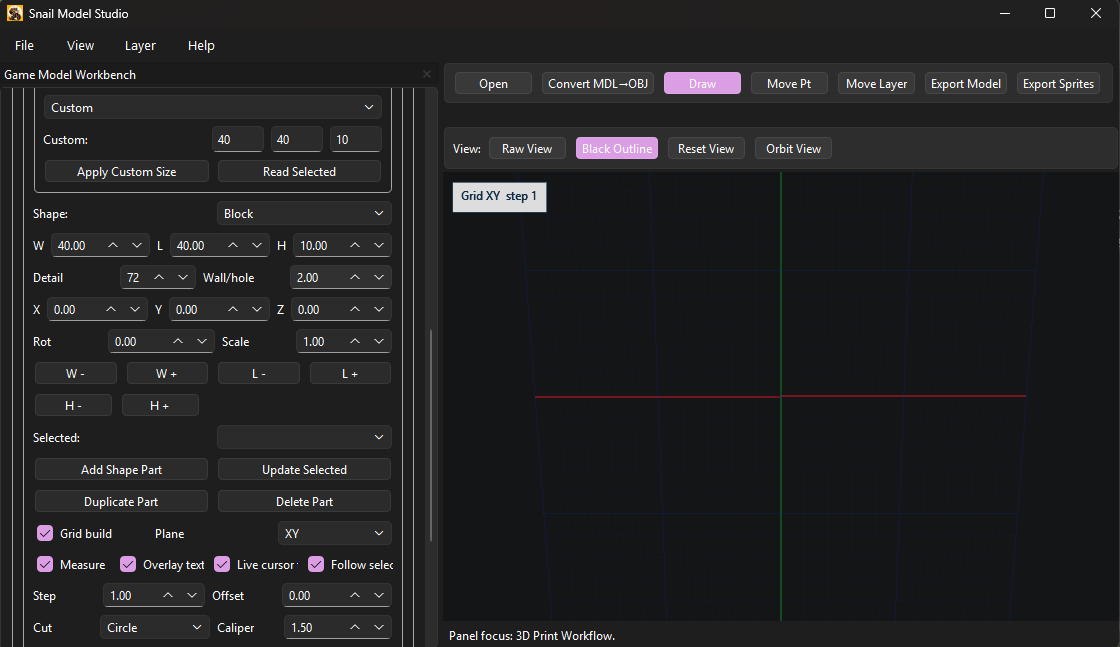Click the first Custom size field
This screenshot has width=1120, height=647.
tap(238, 139)
